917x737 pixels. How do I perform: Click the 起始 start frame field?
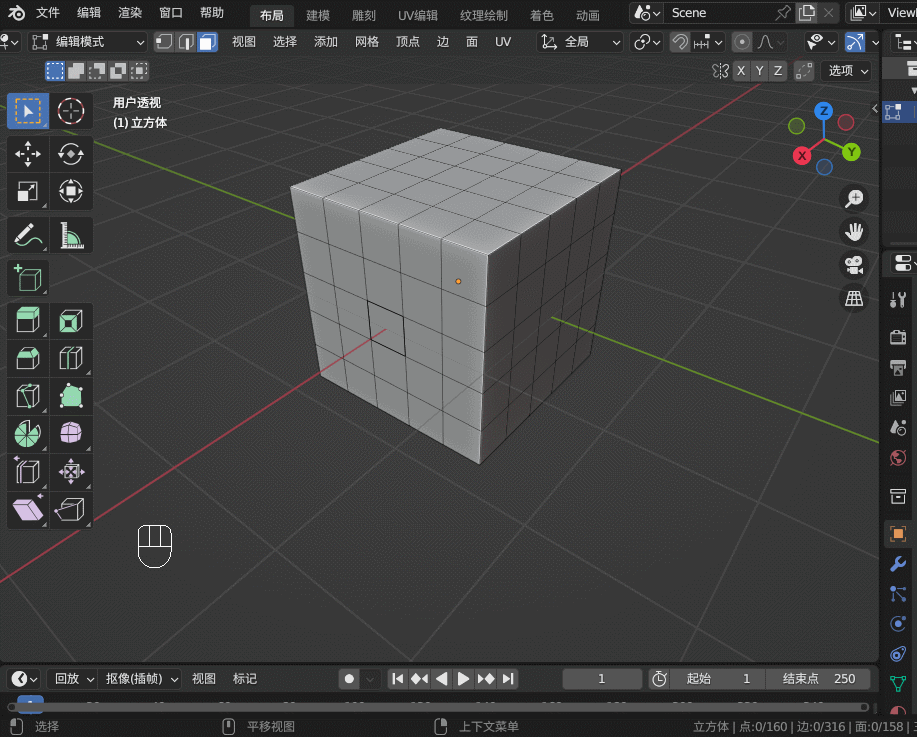(x=718, y=679)
